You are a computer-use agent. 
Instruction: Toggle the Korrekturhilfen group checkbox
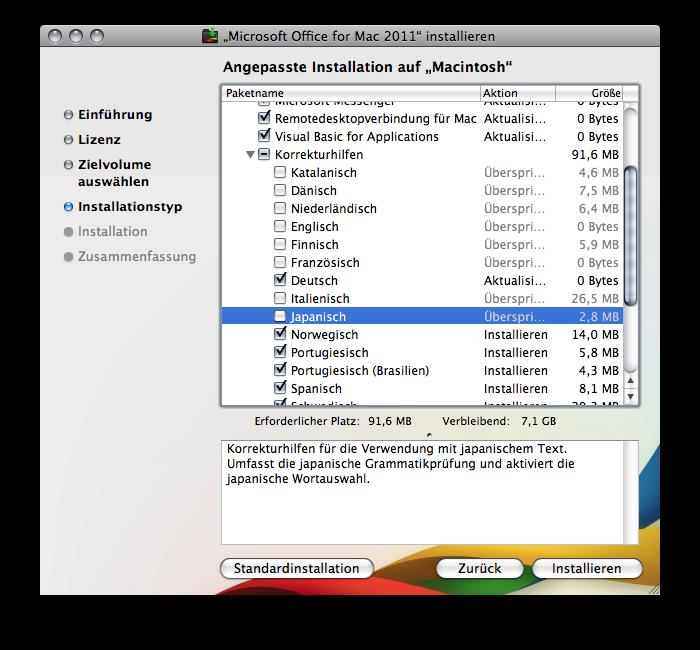click(x=264, y=154)
